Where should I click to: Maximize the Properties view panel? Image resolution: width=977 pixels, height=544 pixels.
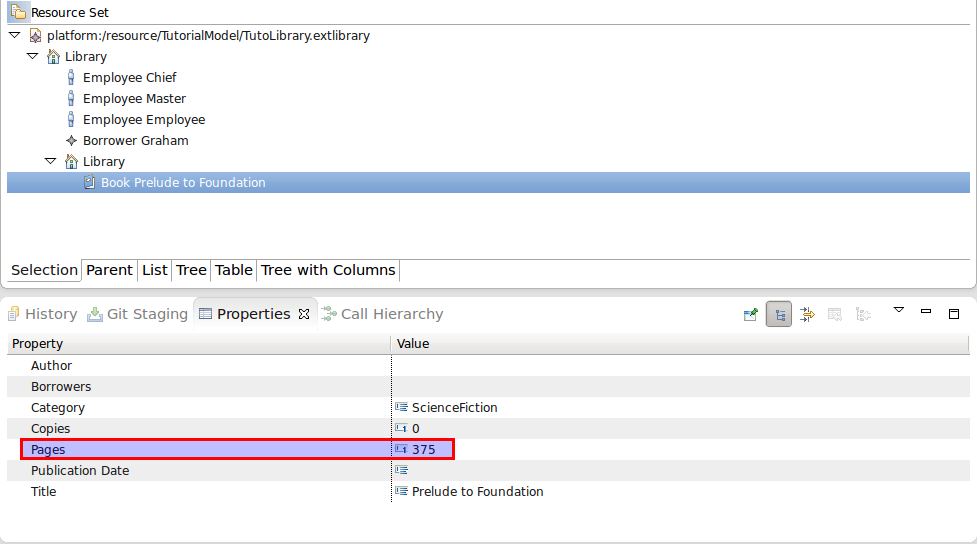pos(954,313)
